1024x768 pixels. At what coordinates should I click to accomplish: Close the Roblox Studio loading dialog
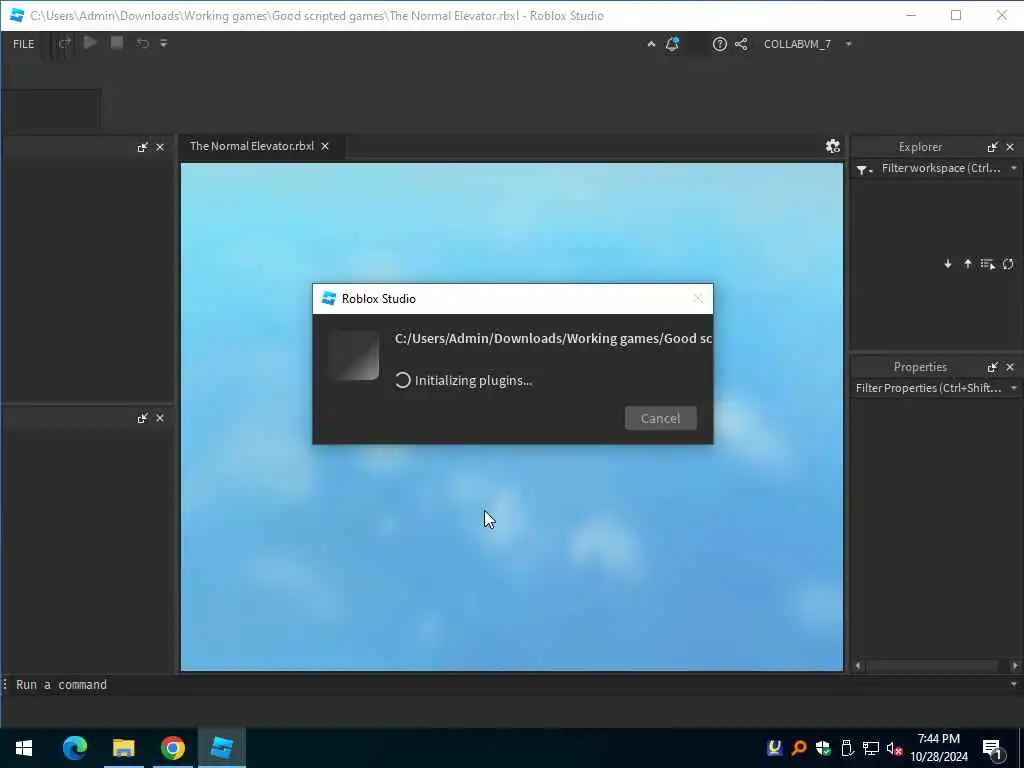tap(698, 298)
